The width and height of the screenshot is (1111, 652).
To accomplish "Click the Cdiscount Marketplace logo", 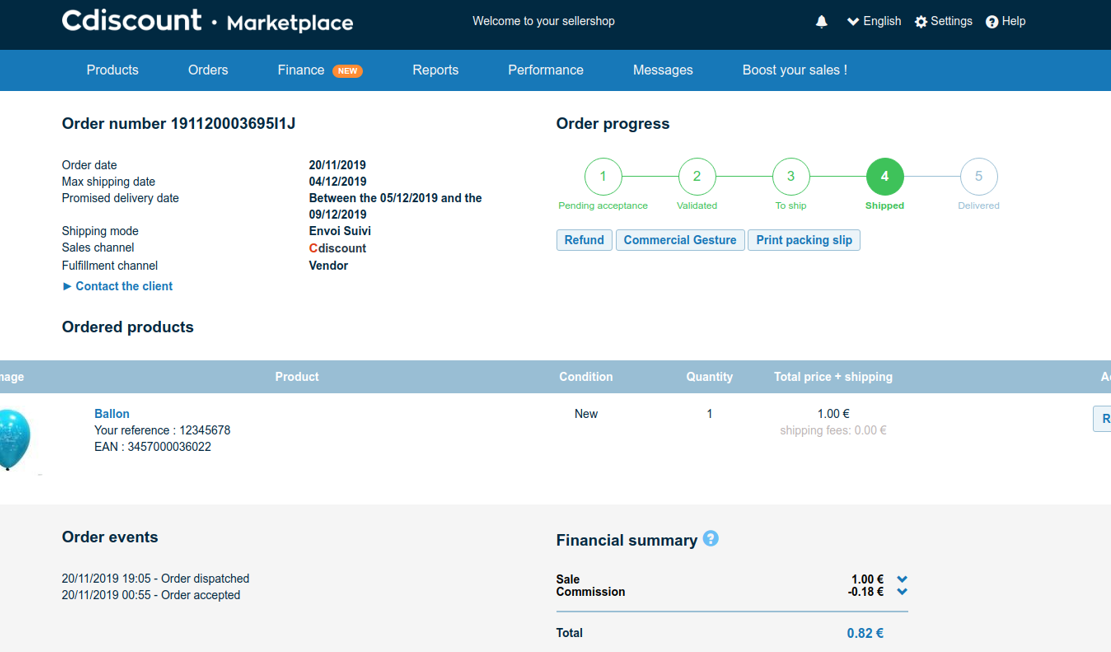I will (207, 21).
